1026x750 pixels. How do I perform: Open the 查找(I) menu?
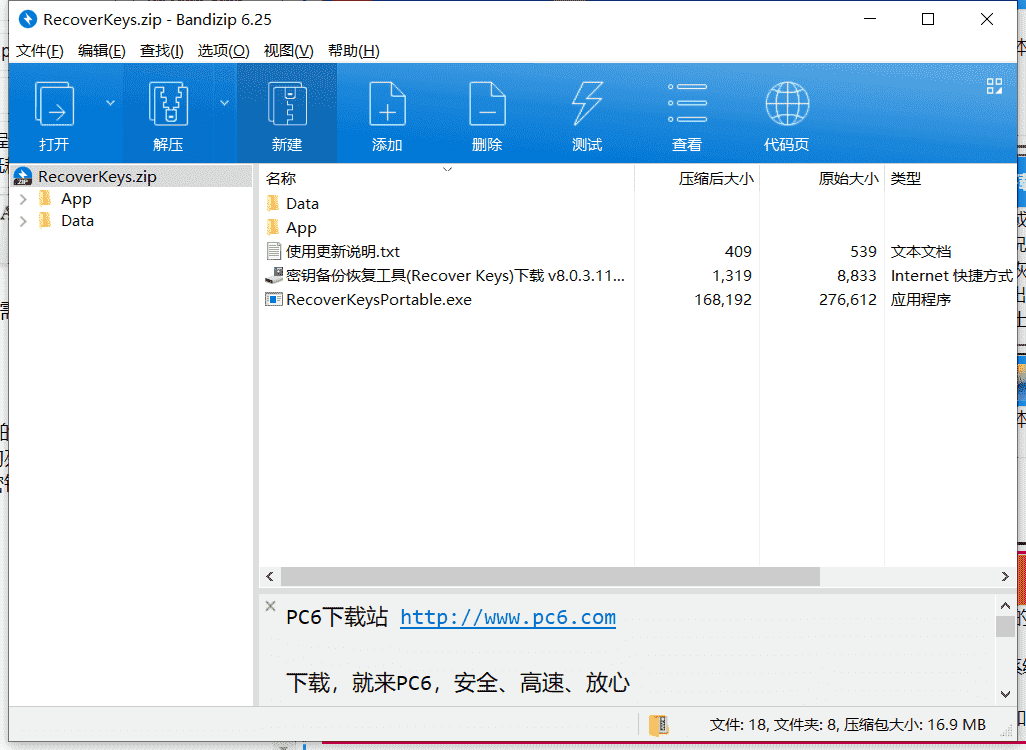pos(162,50)
